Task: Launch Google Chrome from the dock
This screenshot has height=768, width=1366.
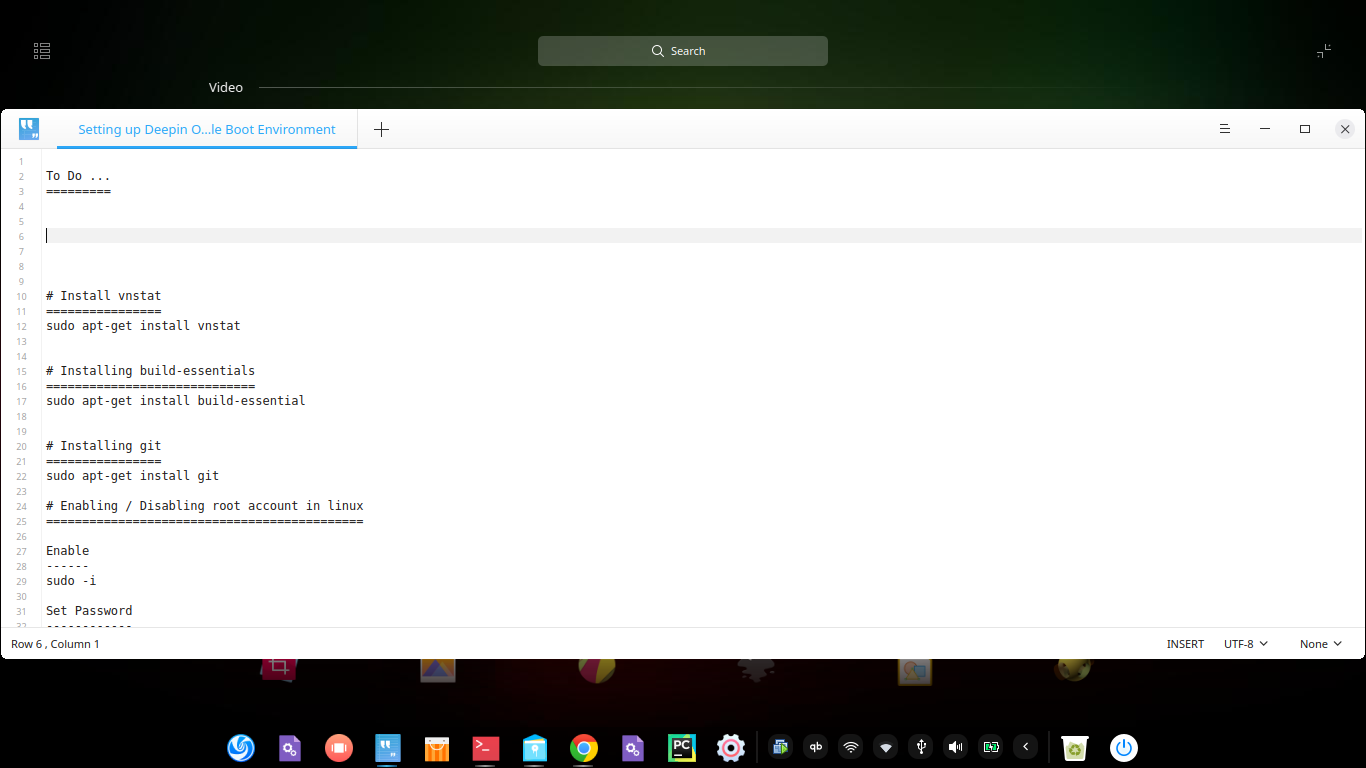Action: click(583, 748)
